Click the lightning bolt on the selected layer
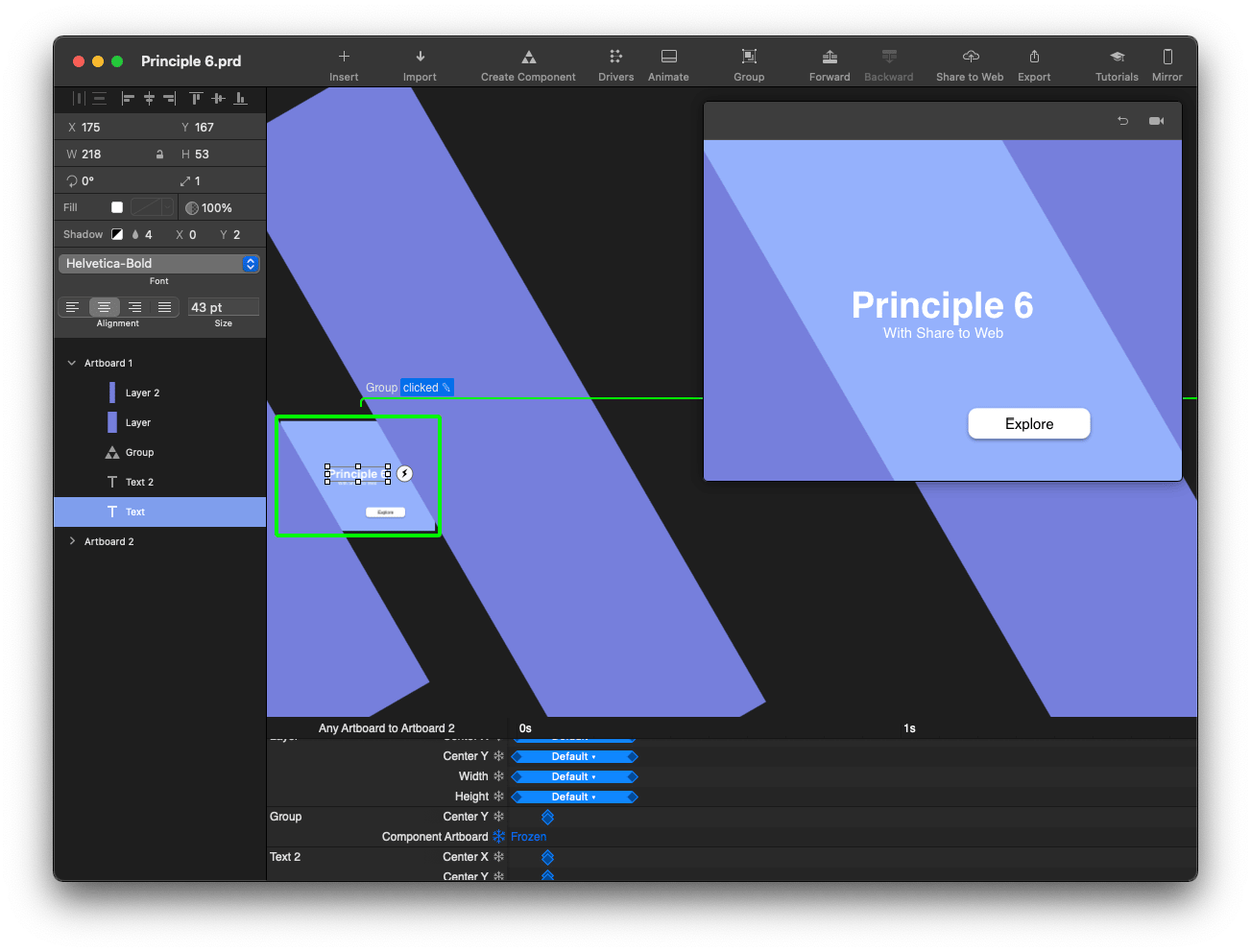The height and width of the screenshot is (952, 1251). click(404, 472)
